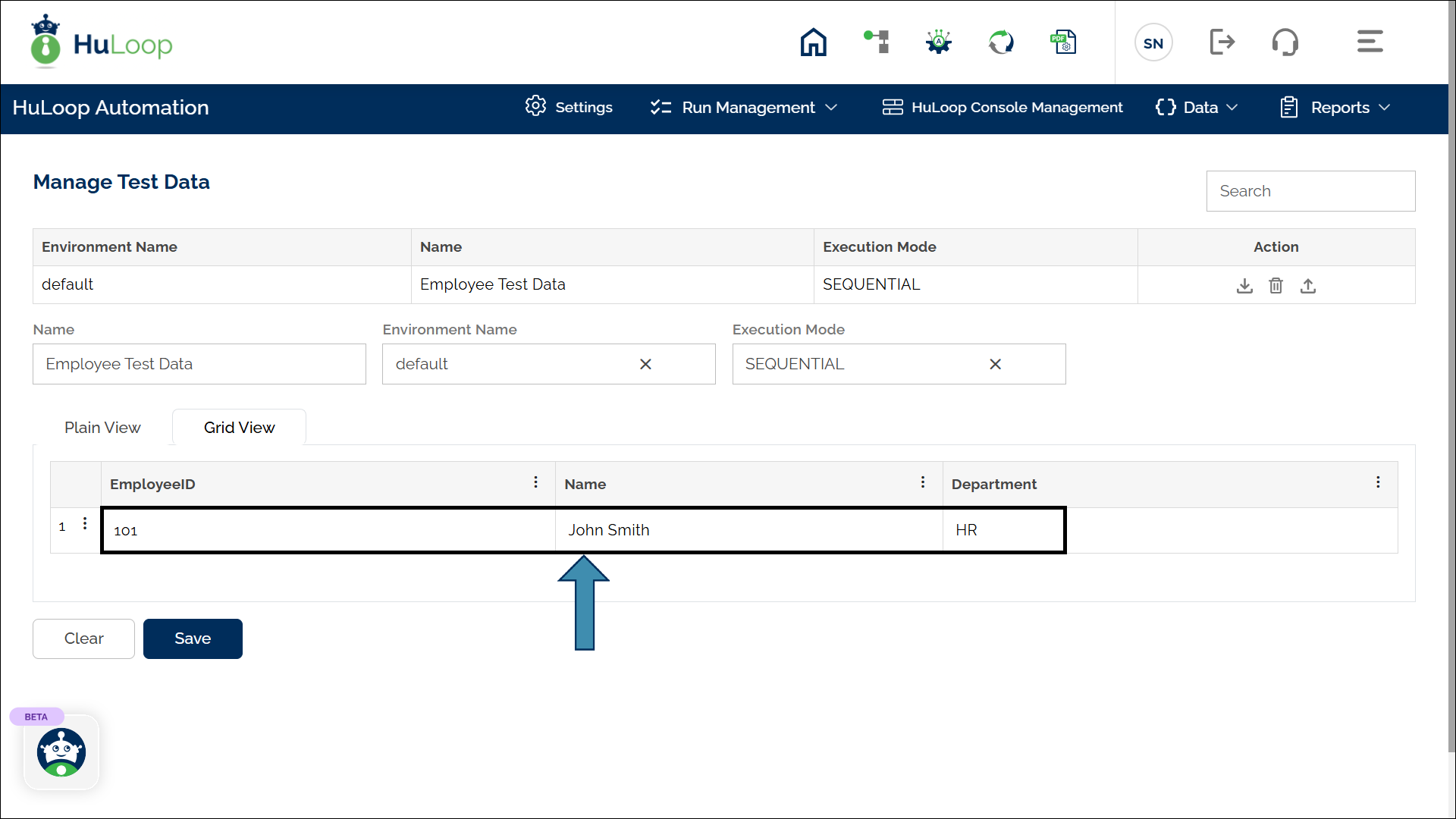Expand the Data dropdown menu

click(1197, 108)
